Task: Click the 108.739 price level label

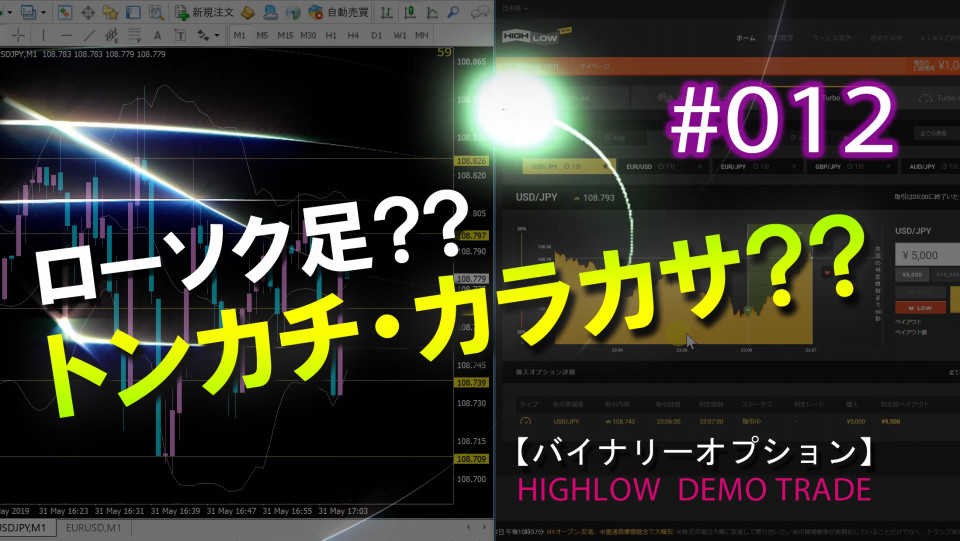Action: 471,382
